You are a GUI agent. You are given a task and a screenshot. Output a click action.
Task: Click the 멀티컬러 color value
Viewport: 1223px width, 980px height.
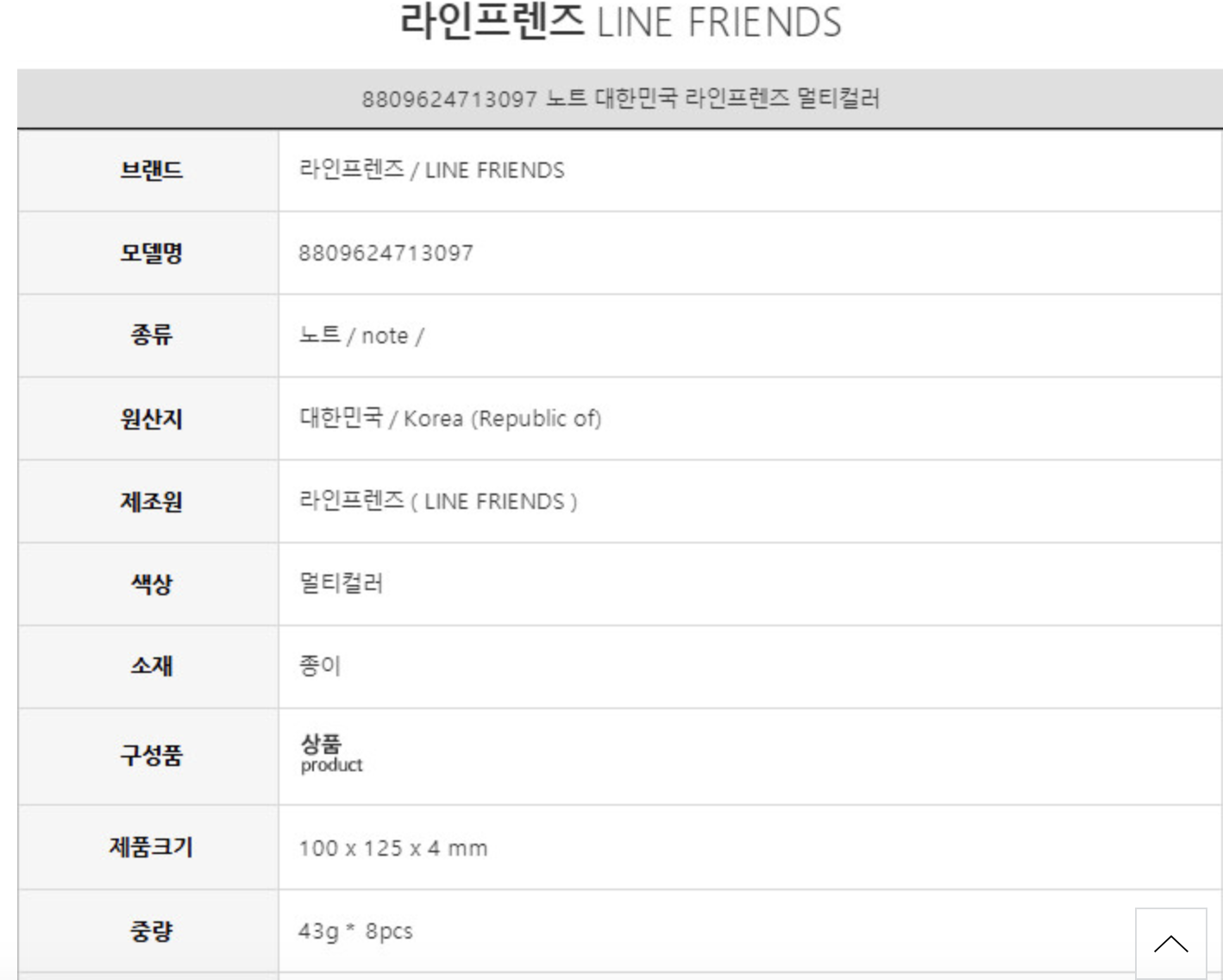(341, 584)
